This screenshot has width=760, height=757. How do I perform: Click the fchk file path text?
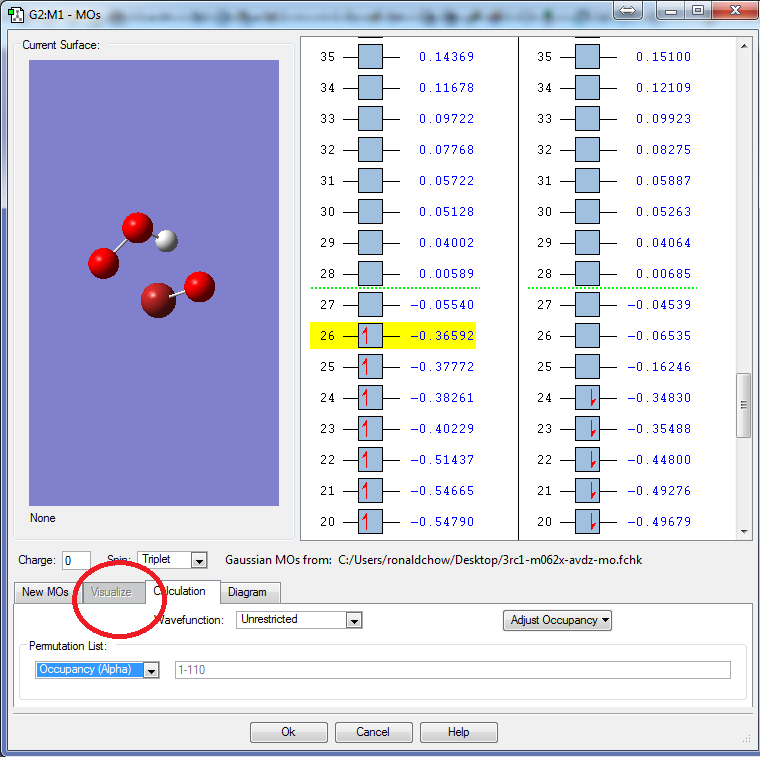point(490,560)
